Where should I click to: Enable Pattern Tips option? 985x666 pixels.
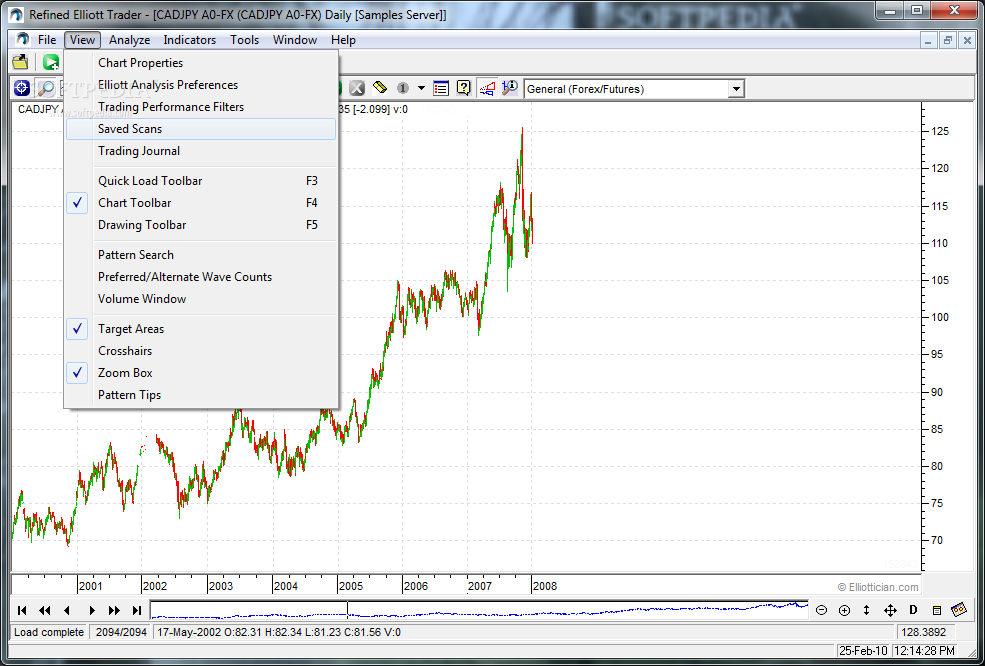coord(201,395)
